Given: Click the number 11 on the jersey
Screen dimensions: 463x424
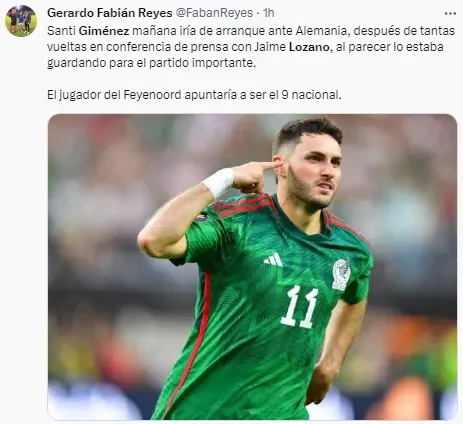Looking at the screenshot, I should pos(299,307).
